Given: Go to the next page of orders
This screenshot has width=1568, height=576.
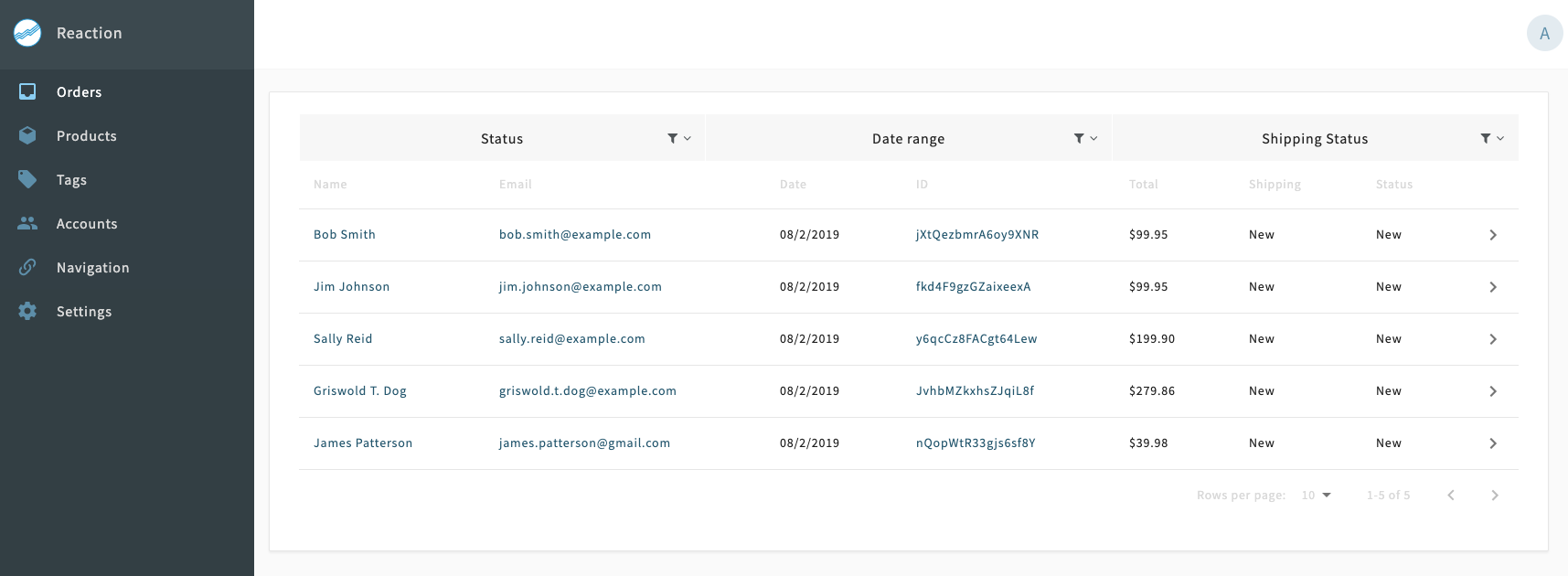Looking at the screenshot, I should [1494, 495].
